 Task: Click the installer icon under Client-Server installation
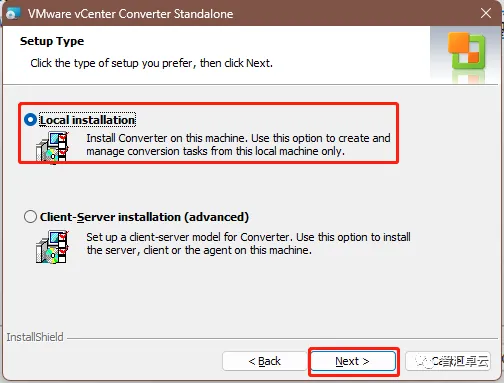(x=52, y=247)
